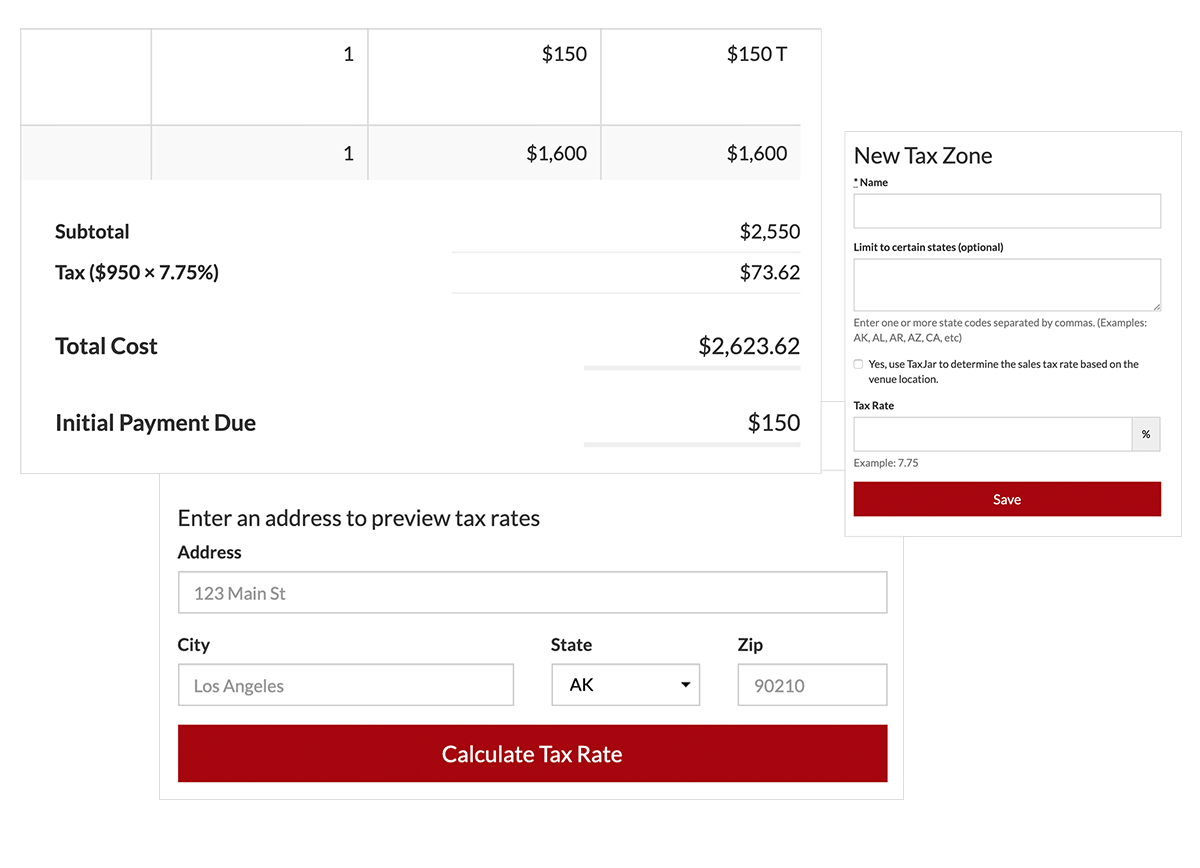
Task: Open the State dropdown showing AK
Action: (626, 685)
